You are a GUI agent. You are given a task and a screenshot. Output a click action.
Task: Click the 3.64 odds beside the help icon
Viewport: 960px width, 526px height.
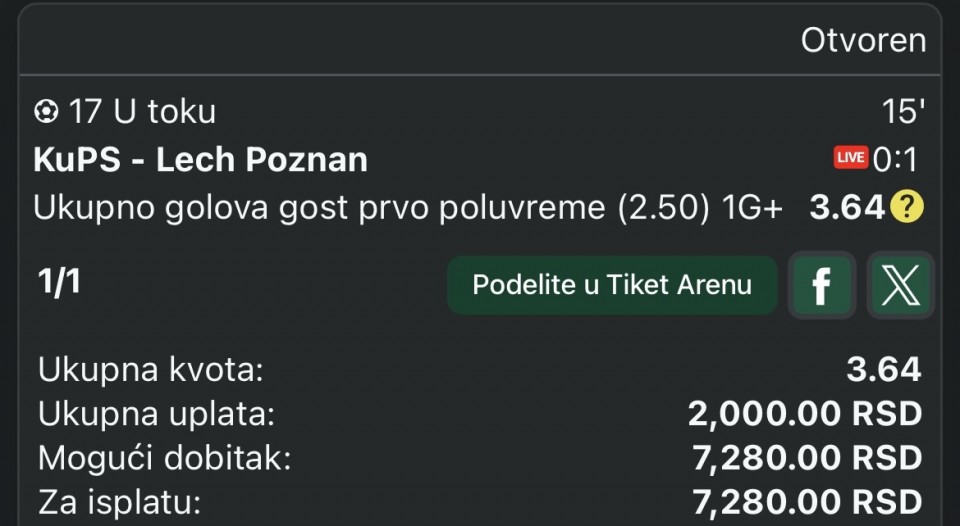(x=847, y=208)
